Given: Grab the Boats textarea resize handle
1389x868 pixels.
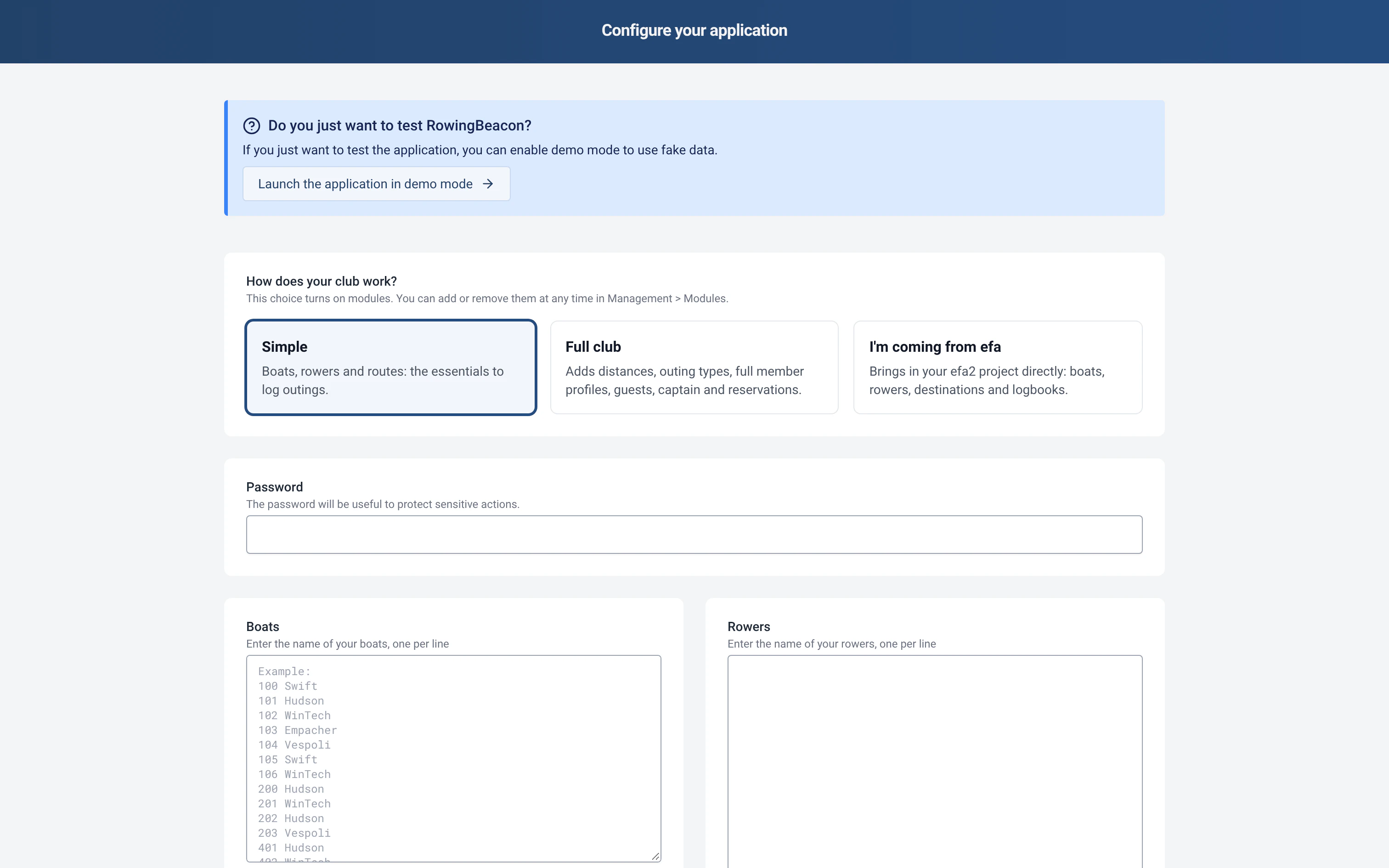Looking at the screenshot, I should click(655, 856).
